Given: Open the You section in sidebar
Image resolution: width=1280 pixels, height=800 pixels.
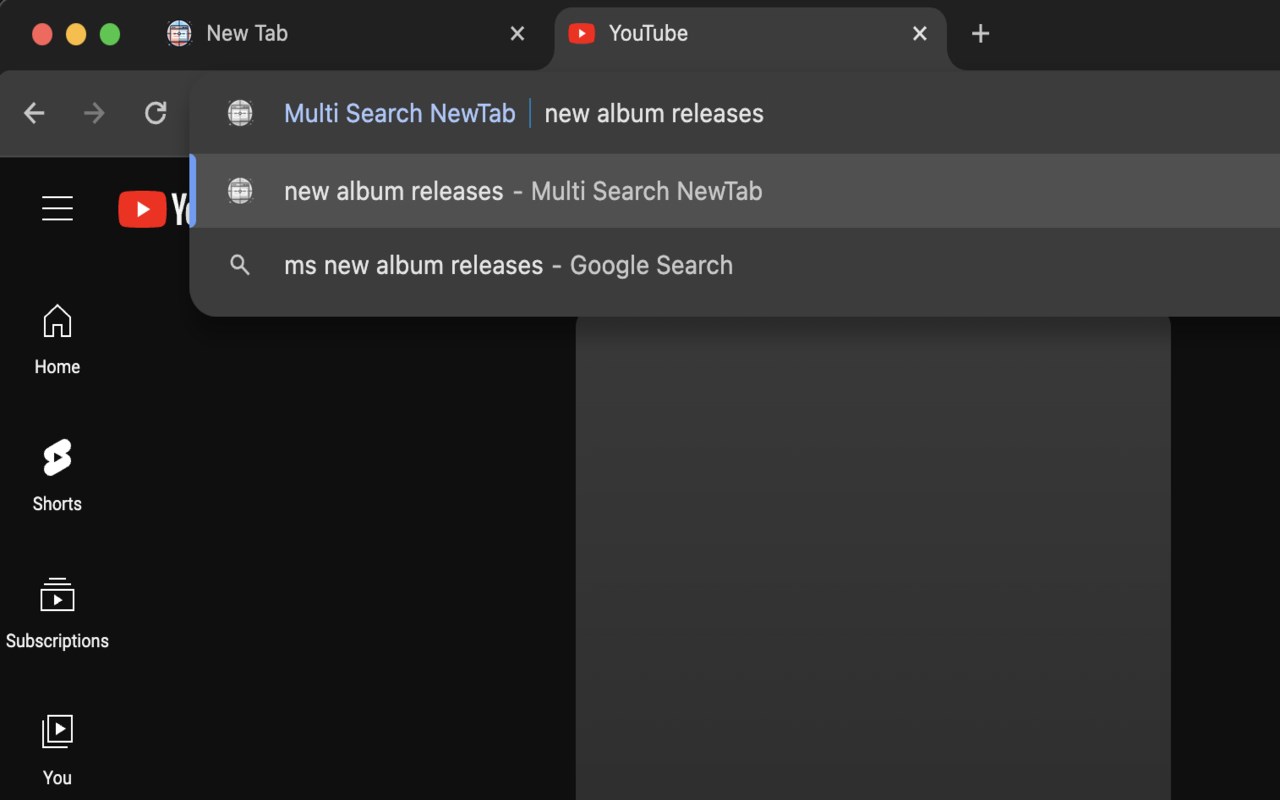Looking at the screenshot, I should [x=57, y=750].
